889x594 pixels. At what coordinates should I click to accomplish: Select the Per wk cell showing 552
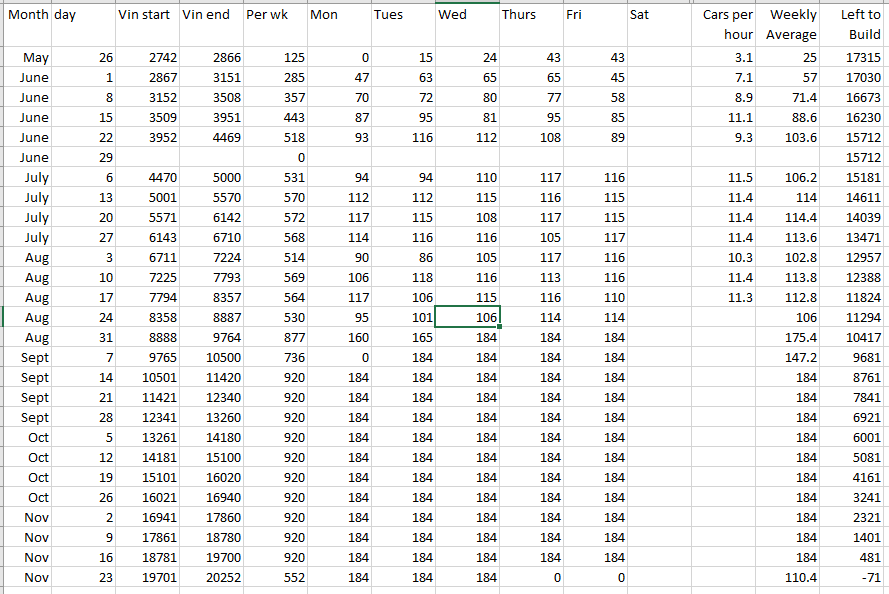274,578
